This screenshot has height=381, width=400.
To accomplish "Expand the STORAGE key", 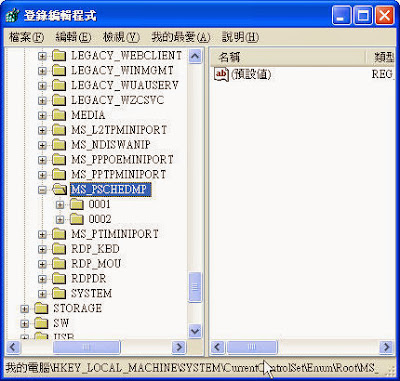I will tap(24, 309).
